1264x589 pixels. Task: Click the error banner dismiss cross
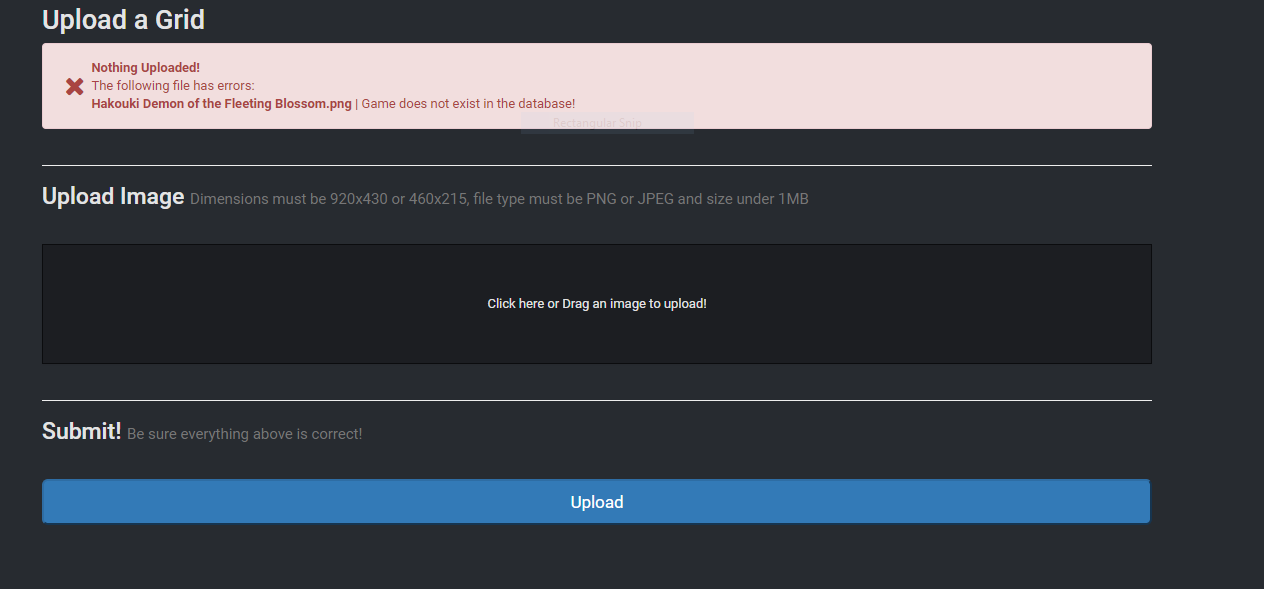point(74,86)
